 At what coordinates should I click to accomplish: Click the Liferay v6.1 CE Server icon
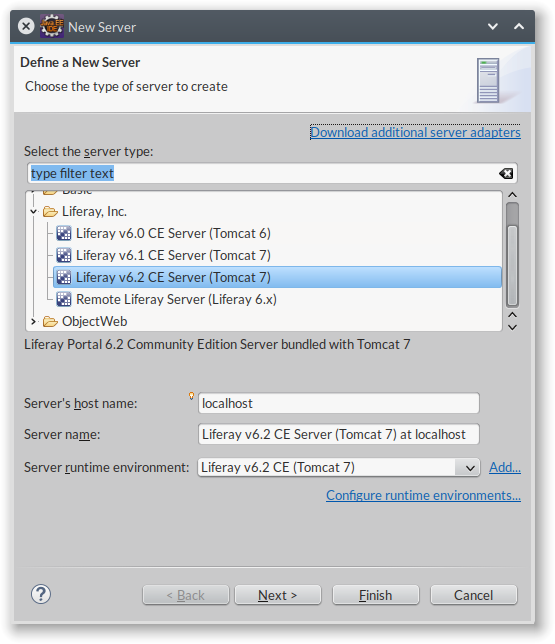point(64,255)
